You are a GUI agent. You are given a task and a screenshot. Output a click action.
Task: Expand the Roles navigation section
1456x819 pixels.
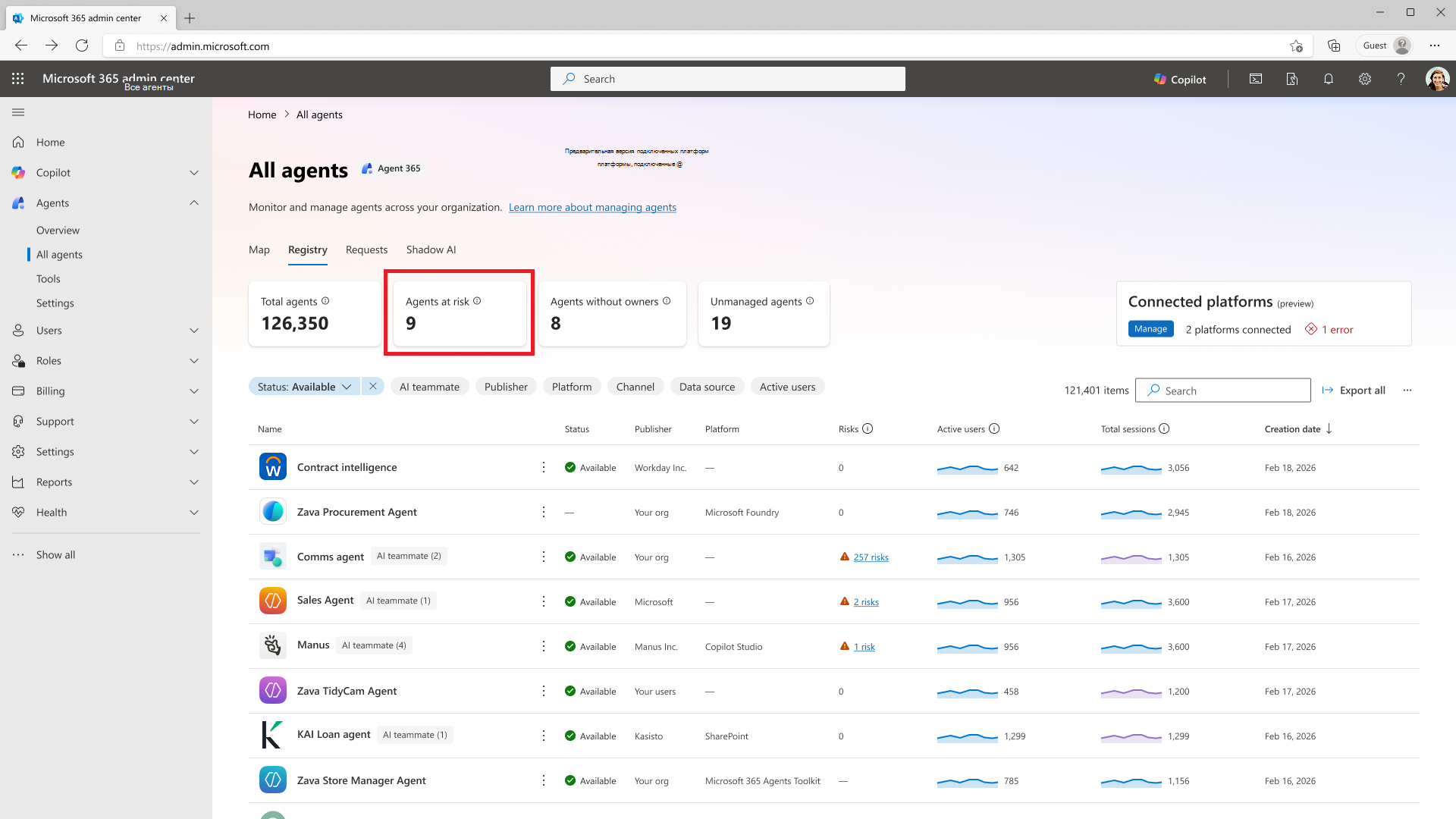(x=194, y=361)
